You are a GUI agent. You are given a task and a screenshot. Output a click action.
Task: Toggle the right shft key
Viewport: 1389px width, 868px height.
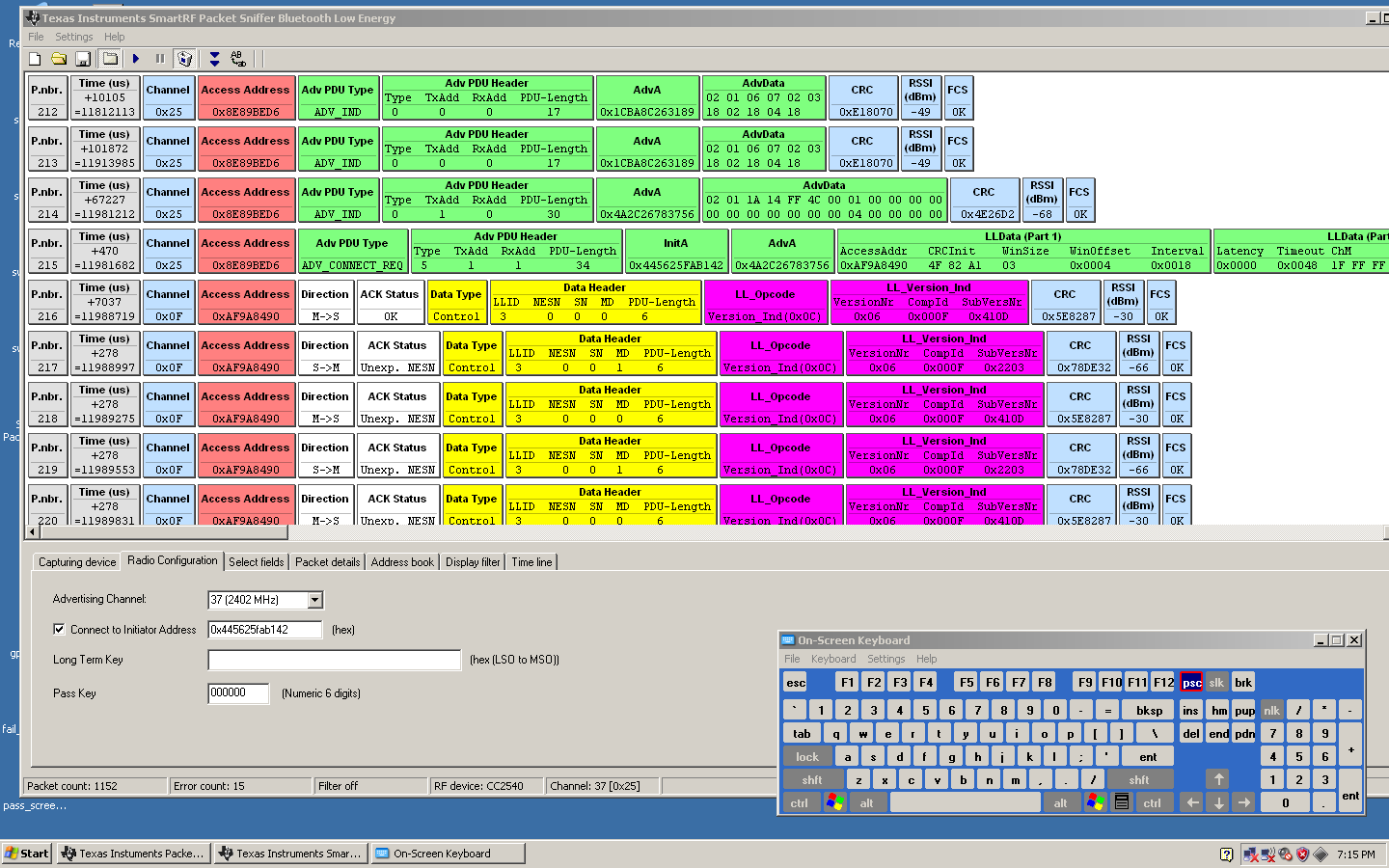(x=1139, y=780)
